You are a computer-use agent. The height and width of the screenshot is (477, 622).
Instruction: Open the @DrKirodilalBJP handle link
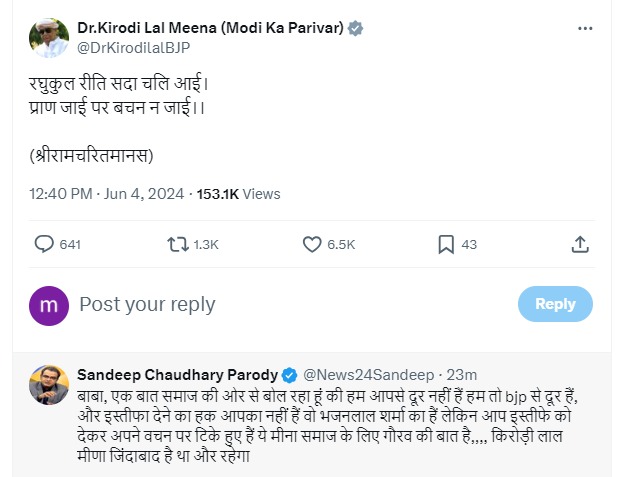[132, 47]
